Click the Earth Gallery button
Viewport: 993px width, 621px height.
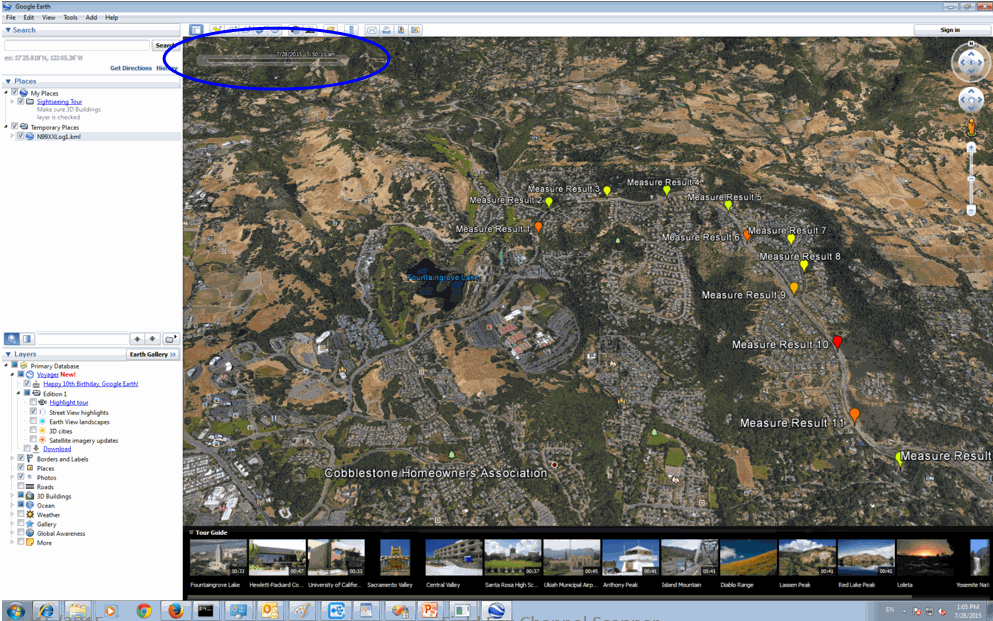click(x=153, y=354)
